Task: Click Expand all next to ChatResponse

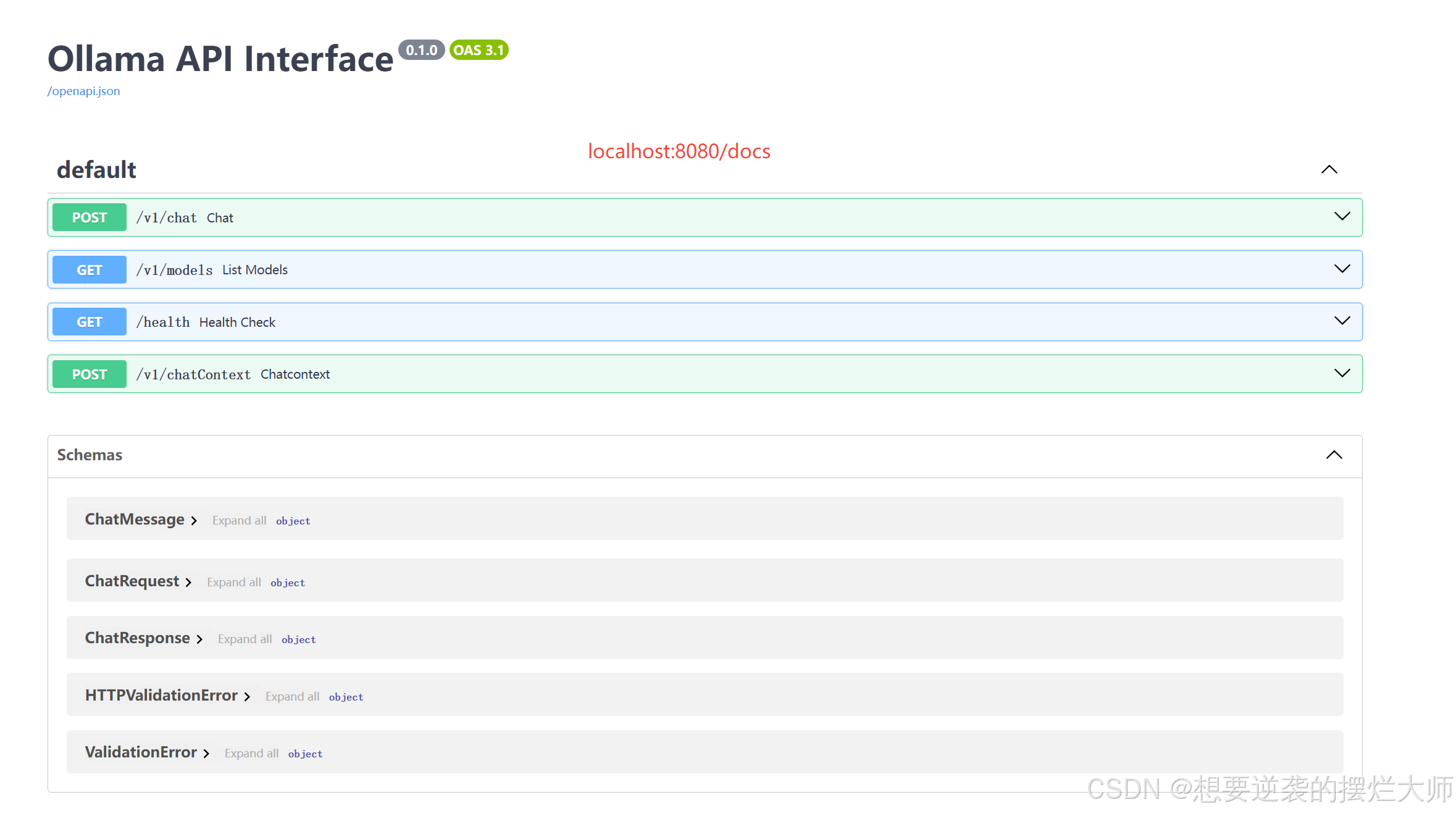Action: tap(245, 639)
